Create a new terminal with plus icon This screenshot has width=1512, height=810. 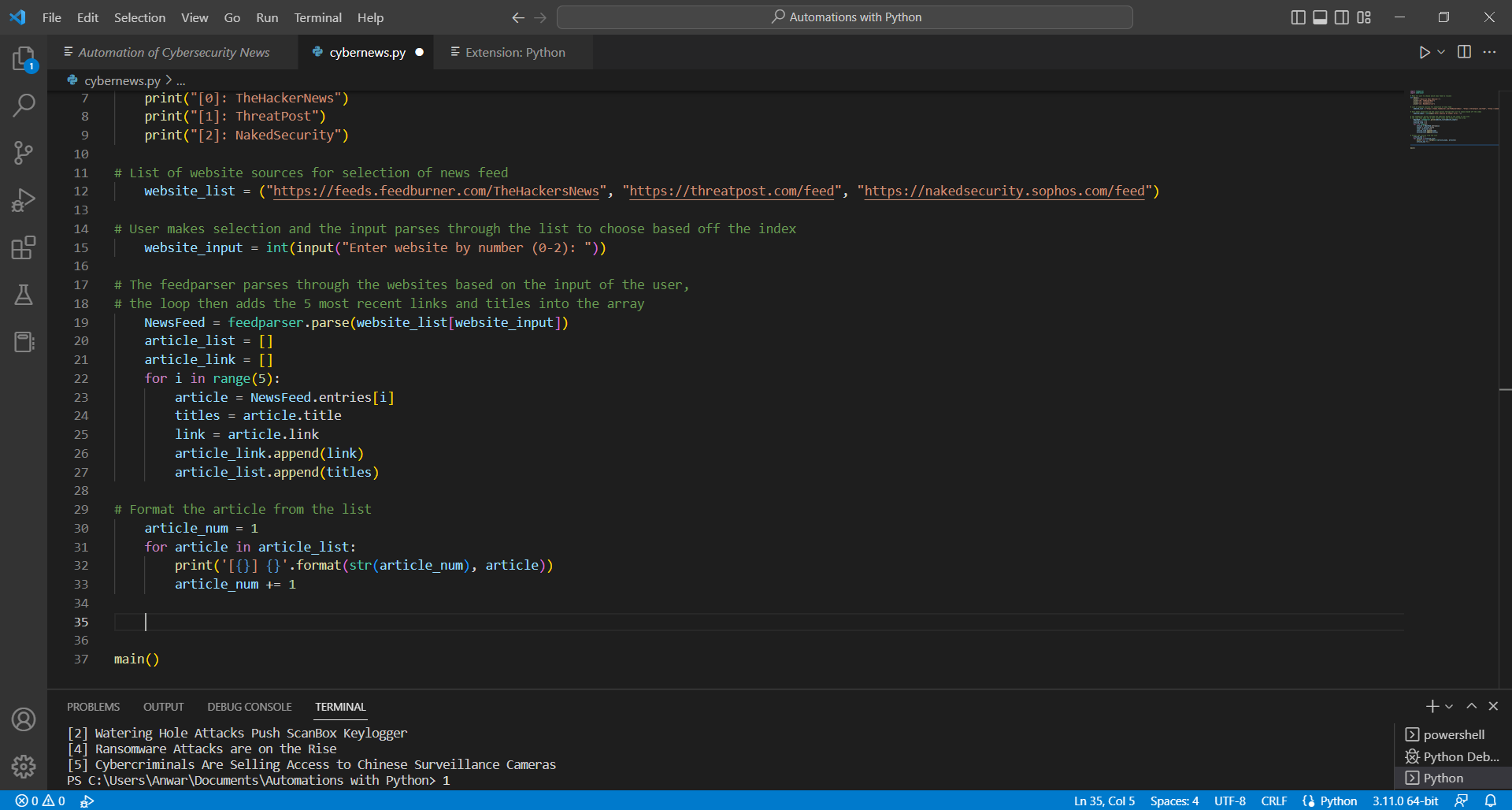point(1432,707)
